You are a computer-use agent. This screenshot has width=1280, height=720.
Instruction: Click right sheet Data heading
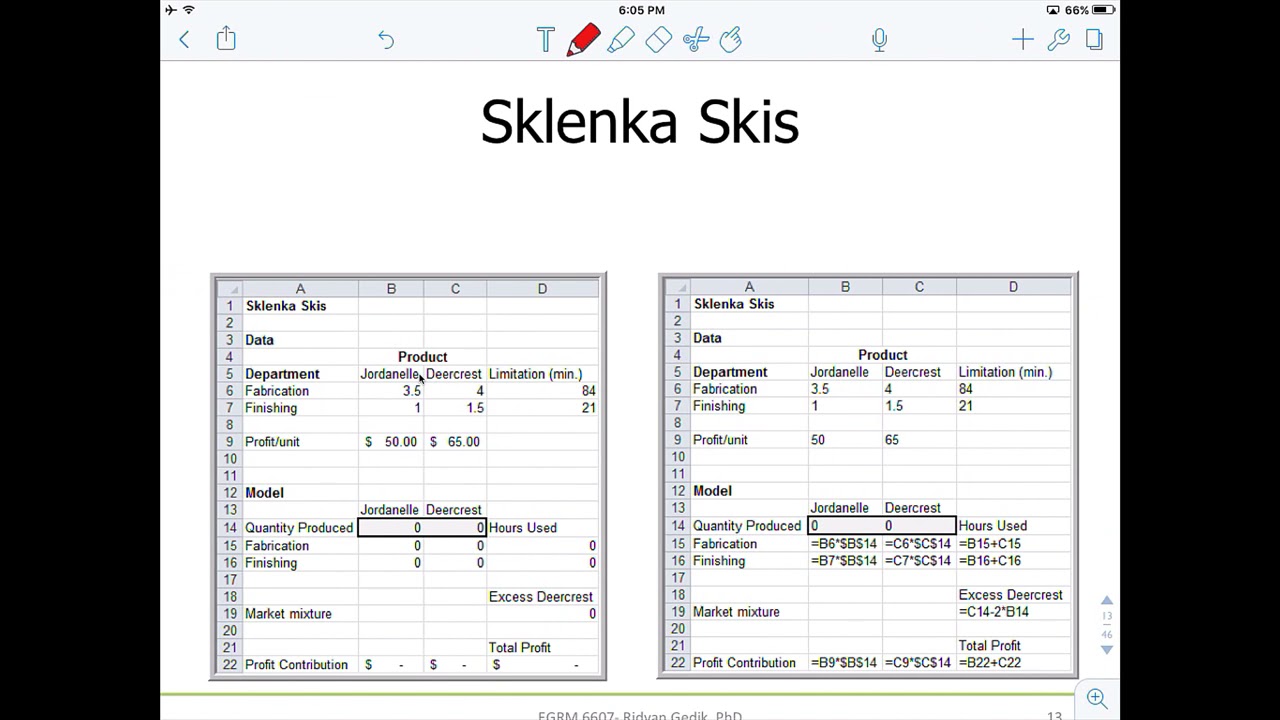[x=707, y=338]
